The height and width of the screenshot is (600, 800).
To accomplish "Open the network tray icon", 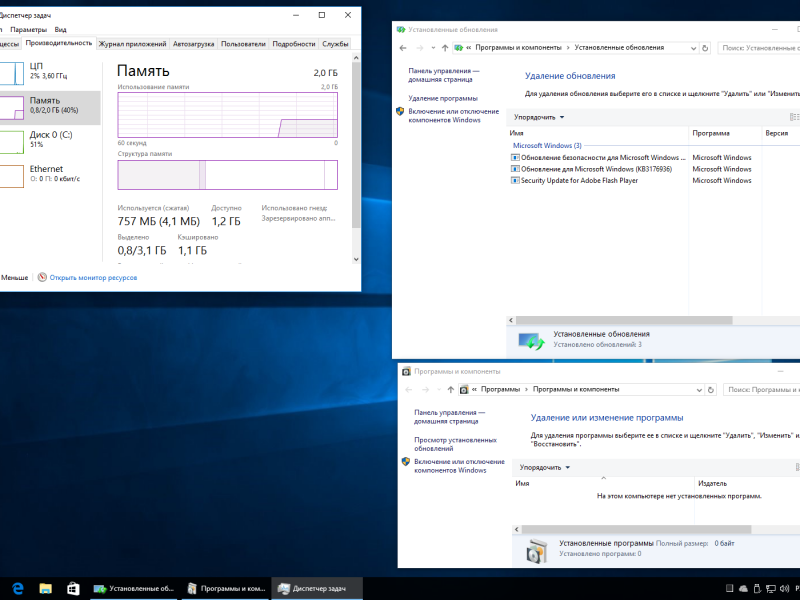I will (x=771, y=589).
